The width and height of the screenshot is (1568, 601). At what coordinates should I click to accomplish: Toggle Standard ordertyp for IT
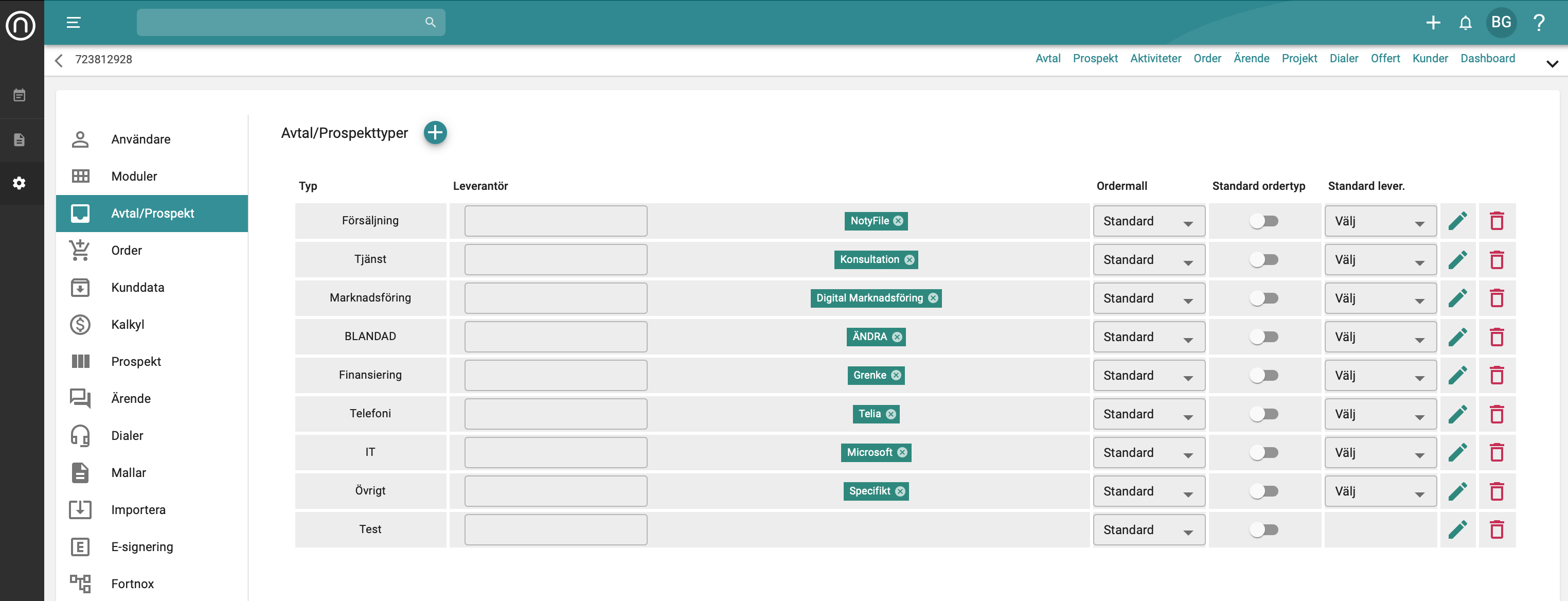pos(1263,452)
